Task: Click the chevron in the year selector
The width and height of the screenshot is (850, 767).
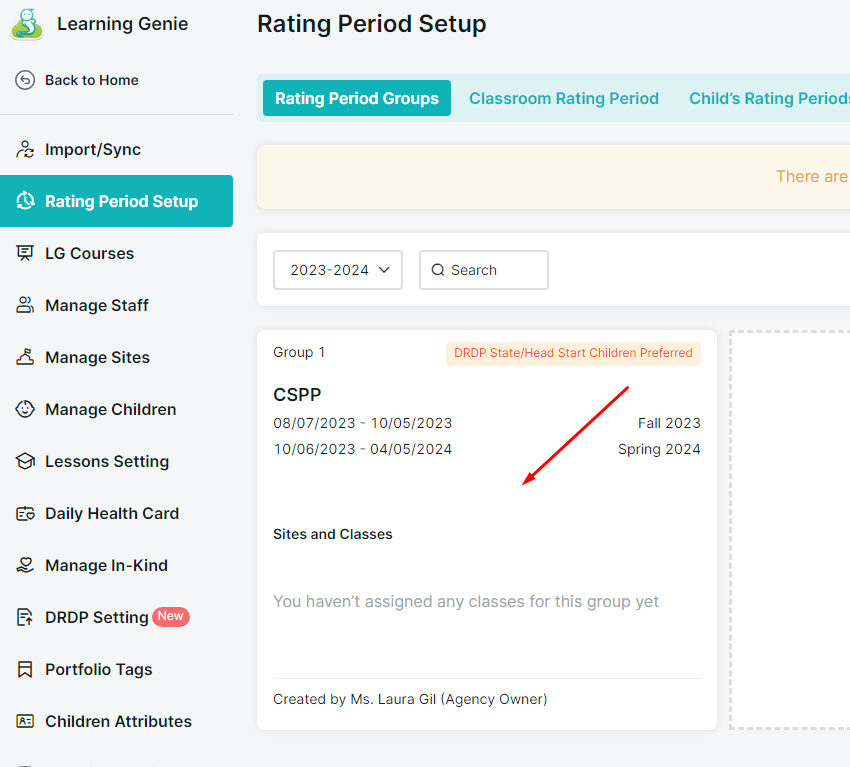Action: (384, 270)
